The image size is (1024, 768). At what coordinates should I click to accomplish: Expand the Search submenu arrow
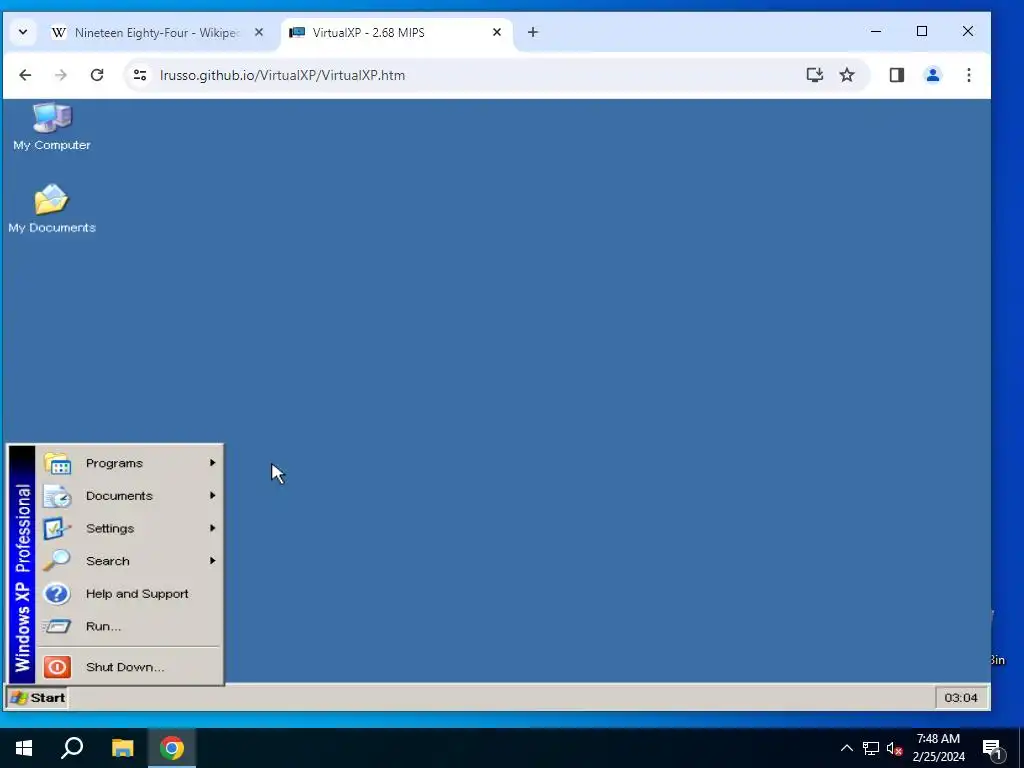[x=212, y=560]
